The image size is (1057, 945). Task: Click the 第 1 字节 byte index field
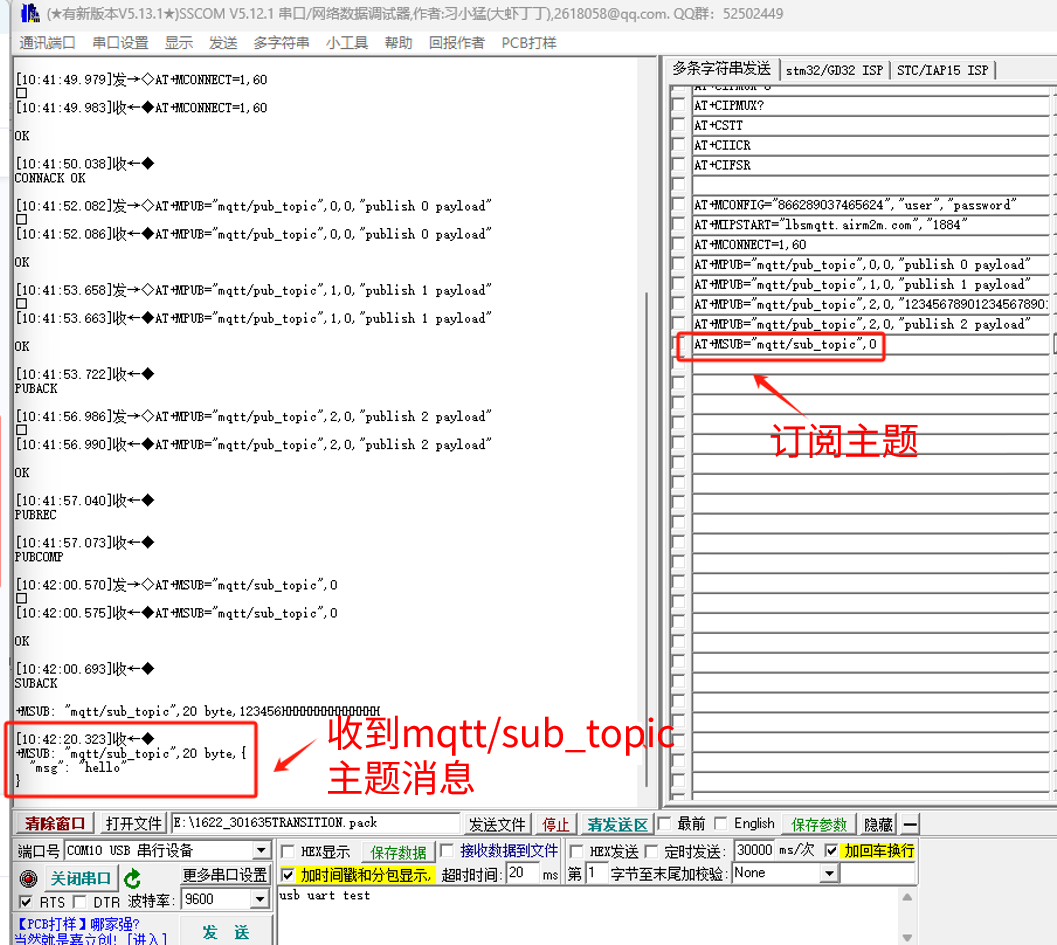595,874
